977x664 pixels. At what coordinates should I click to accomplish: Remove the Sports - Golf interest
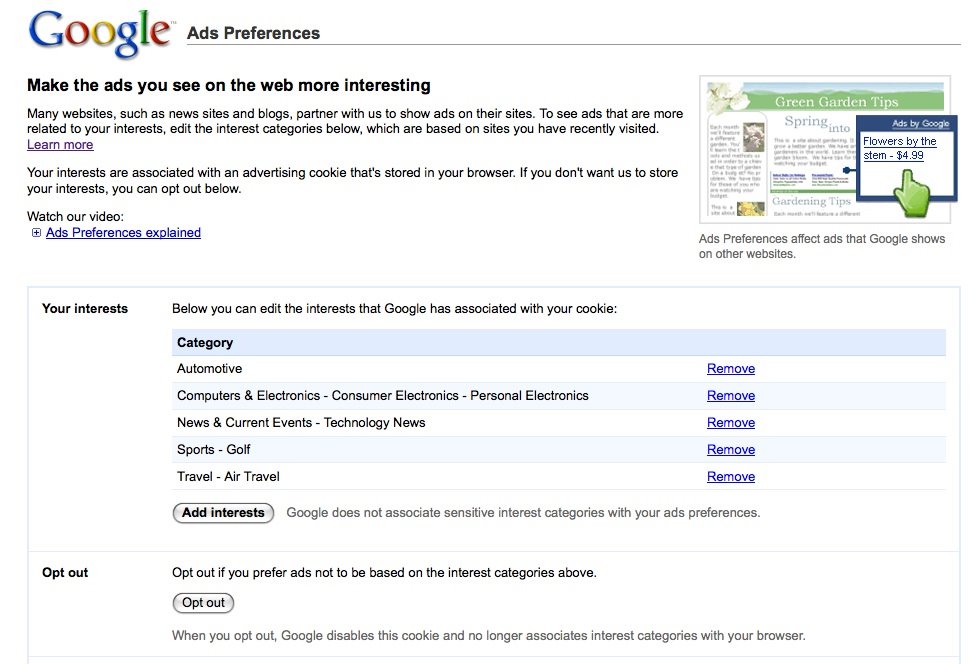pos(730,450)
